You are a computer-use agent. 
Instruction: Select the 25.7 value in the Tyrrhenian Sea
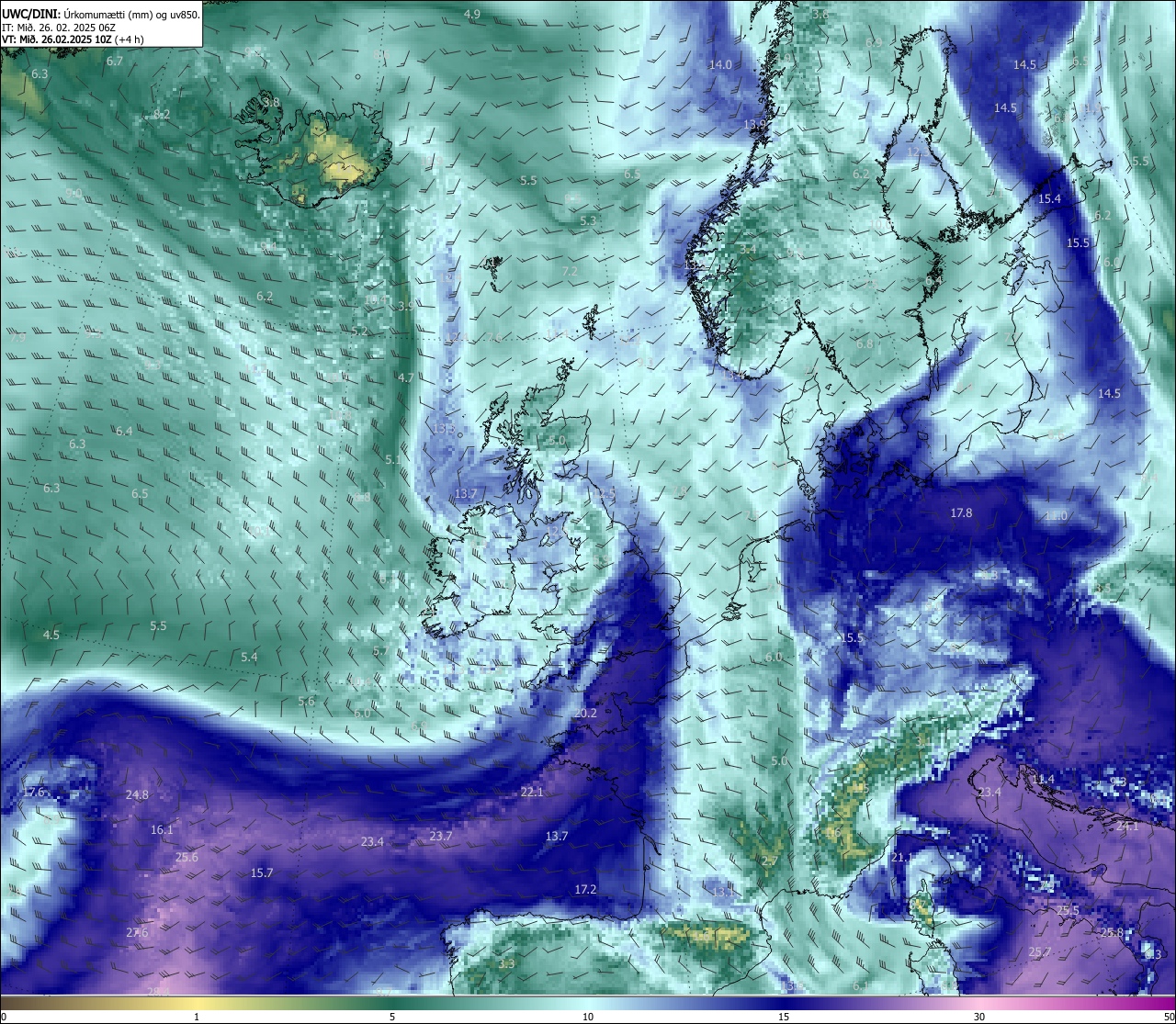(x=1039, y=952)
